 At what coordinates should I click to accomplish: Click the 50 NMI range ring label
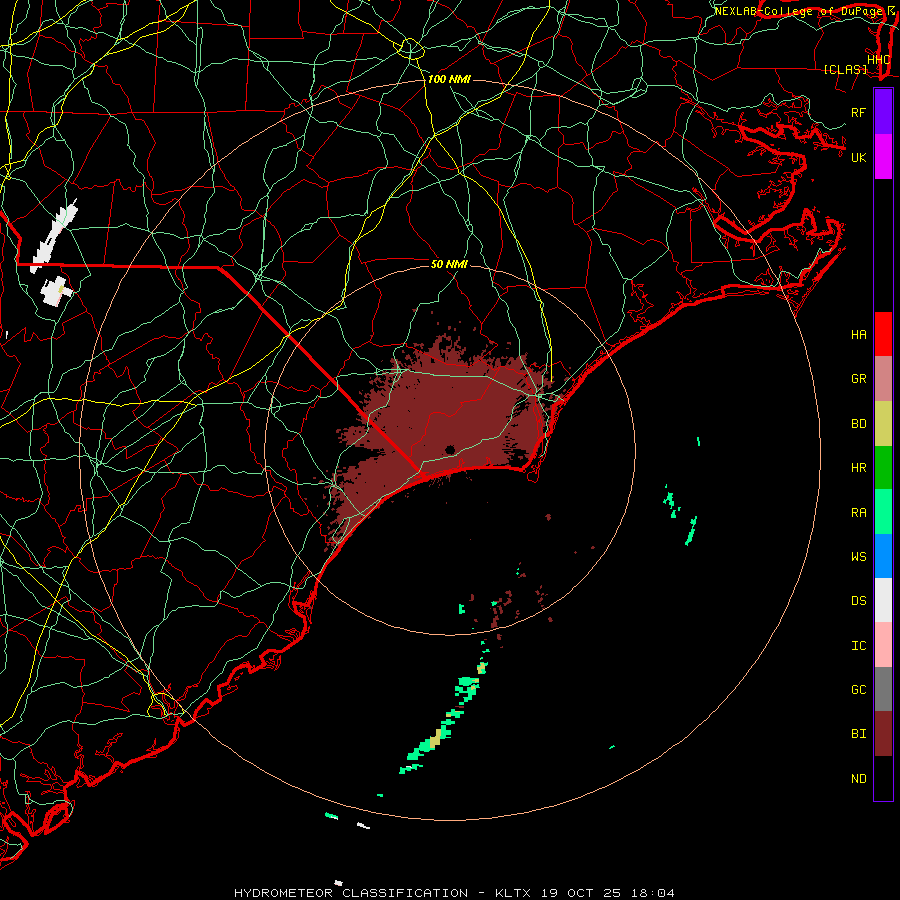[x=449, y=264]
